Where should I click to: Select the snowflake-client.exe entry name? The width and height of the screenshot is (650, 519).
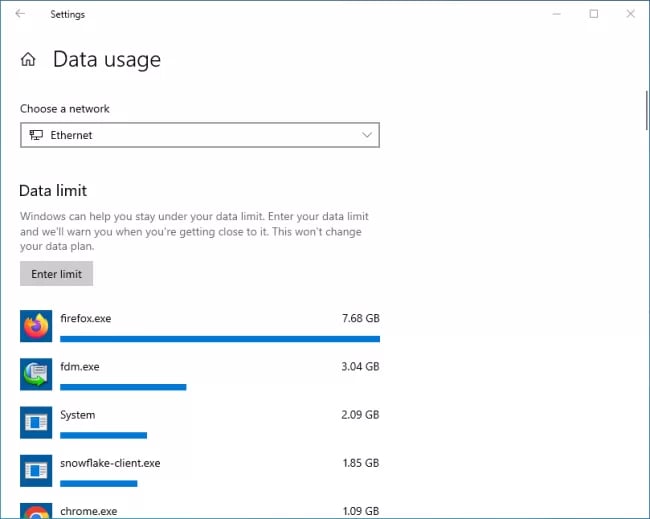click(x=110, y=463)
